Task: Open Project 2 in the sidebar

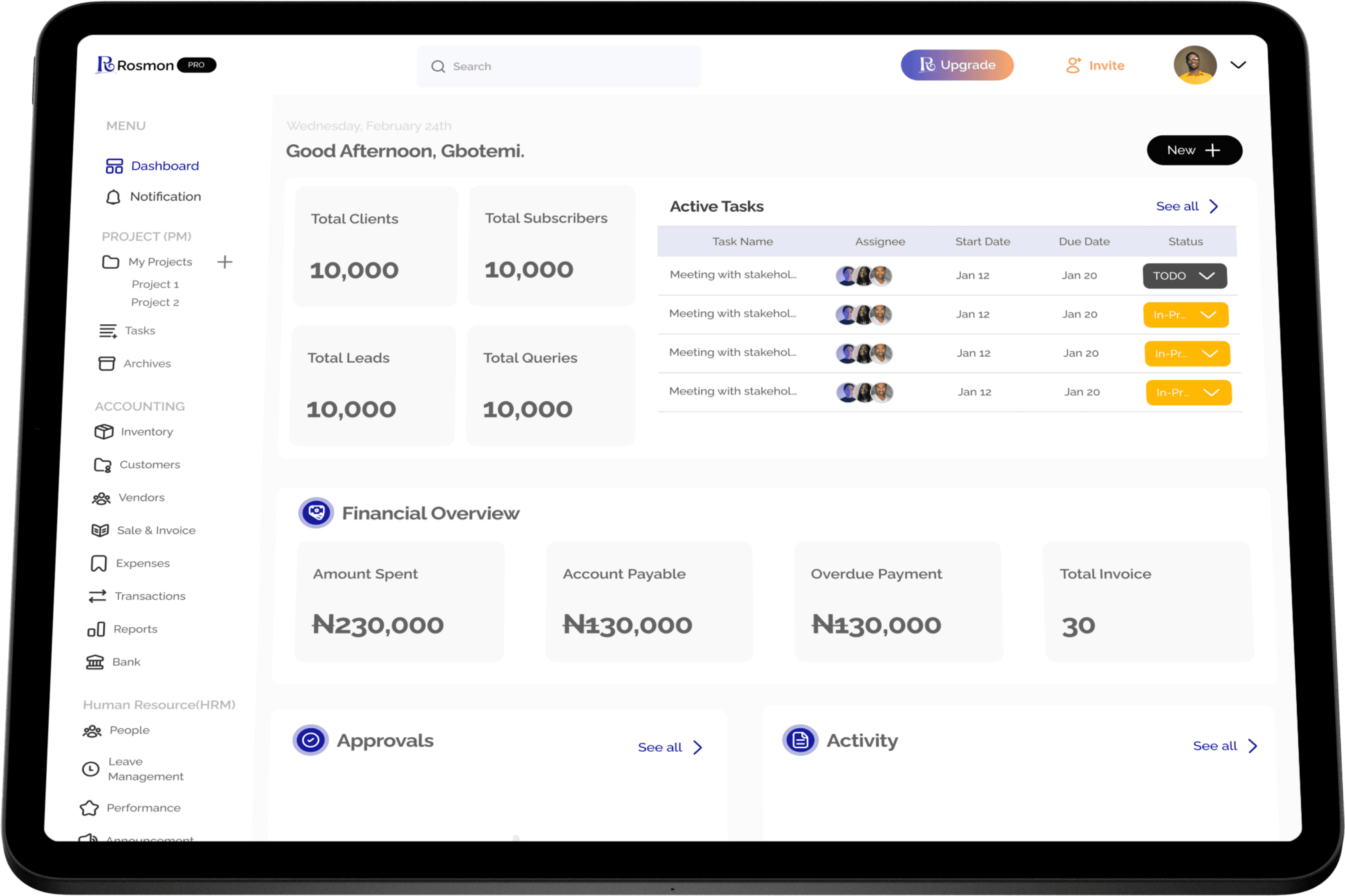Action: coord(155,302)
